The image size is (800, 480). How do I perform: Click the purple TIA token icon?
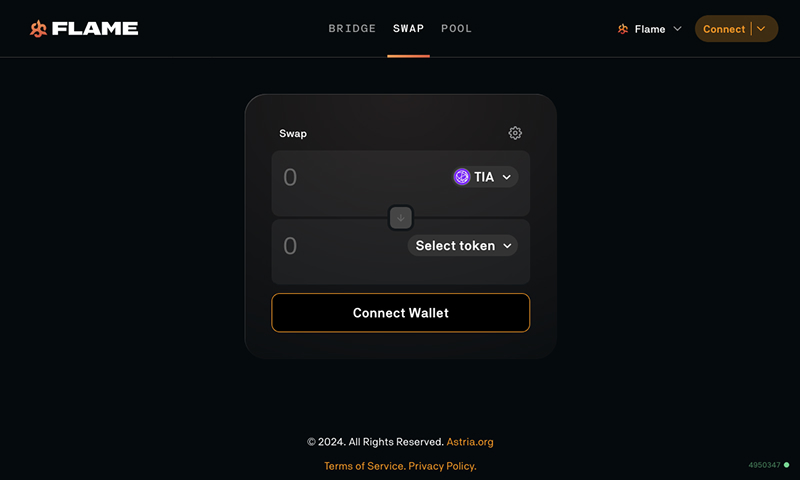[x=462, y=177]
